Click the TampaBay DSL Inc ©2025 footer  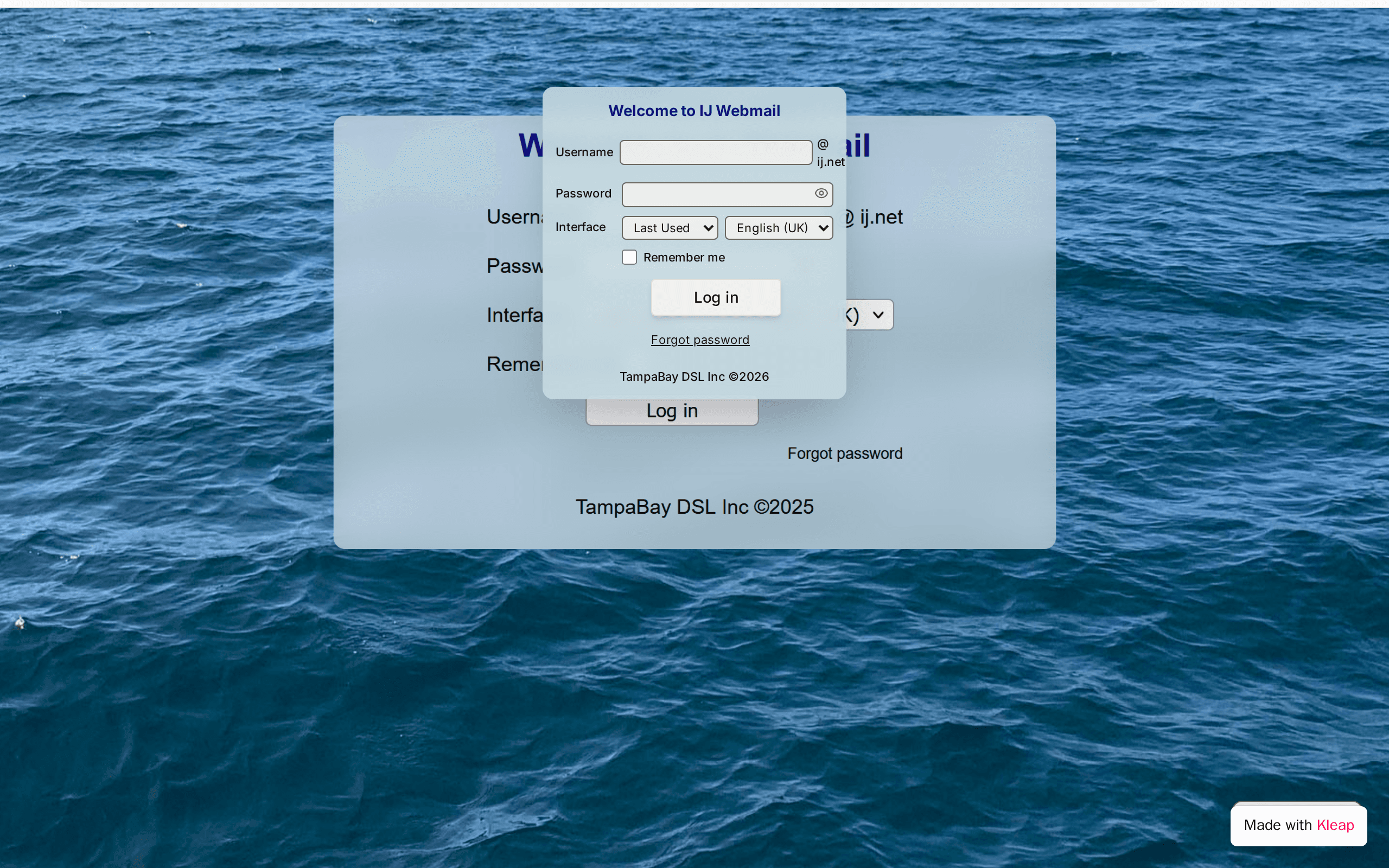point(694,507)
